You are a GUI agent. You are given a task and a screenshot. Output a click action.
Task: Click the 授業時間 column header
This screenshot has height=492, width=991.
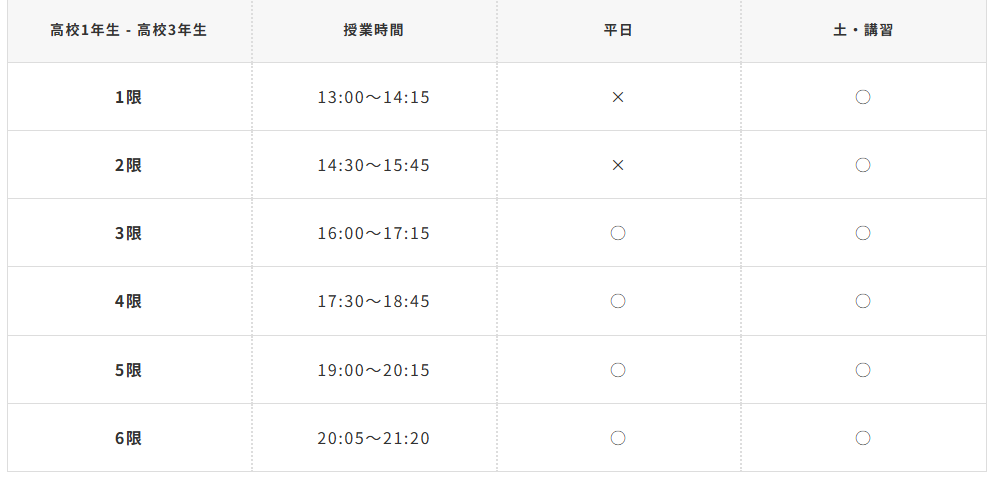[374, 30]
